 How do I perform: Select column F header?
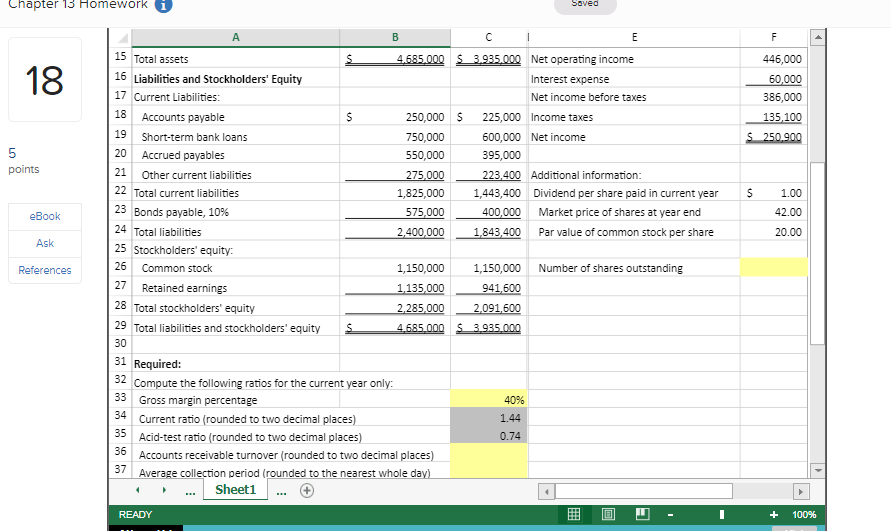pos(773,38)
